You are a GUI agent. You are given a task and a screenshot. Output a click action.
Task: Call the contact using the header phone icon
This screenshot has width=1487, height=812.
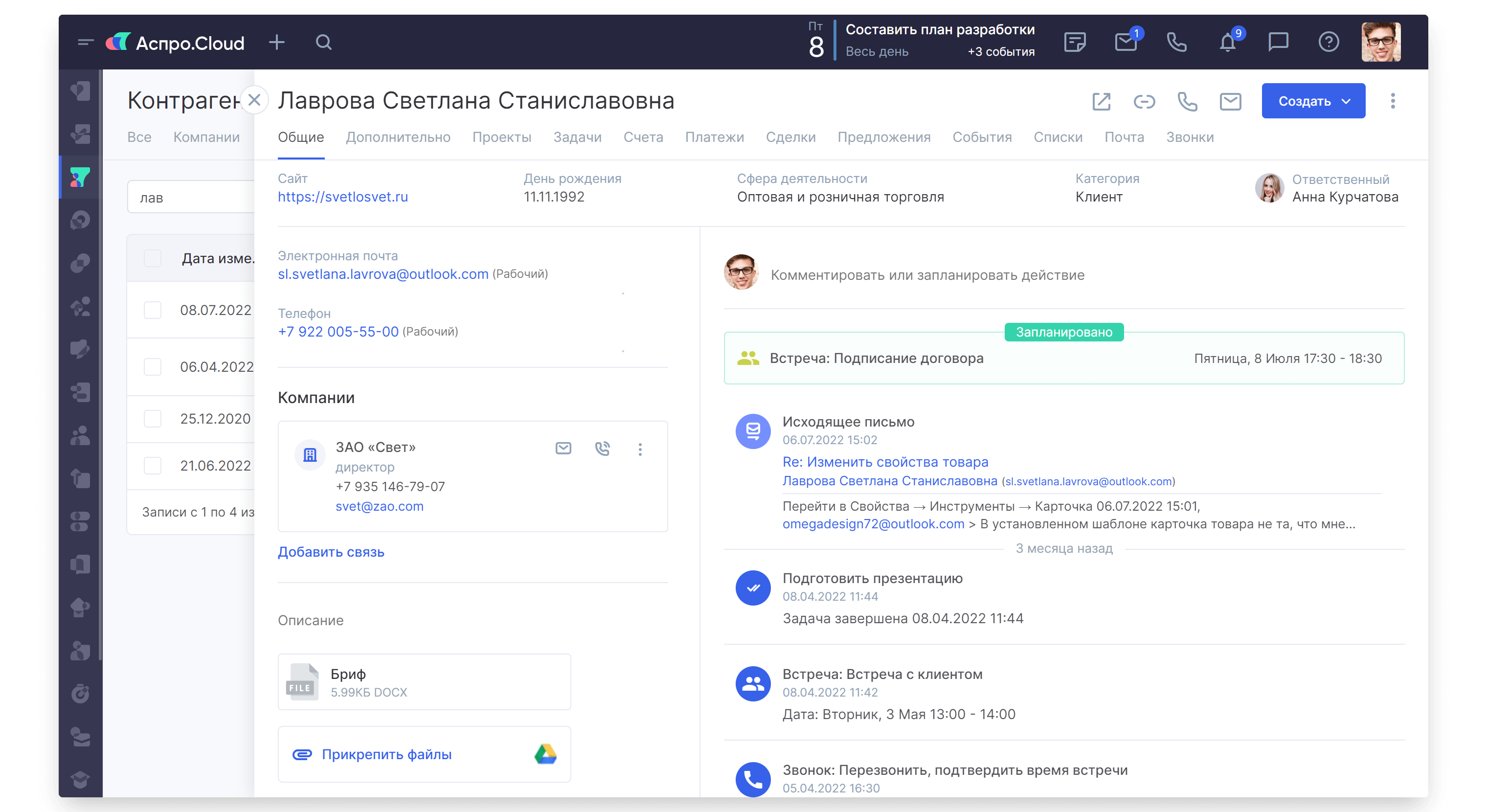(1187, 102)
